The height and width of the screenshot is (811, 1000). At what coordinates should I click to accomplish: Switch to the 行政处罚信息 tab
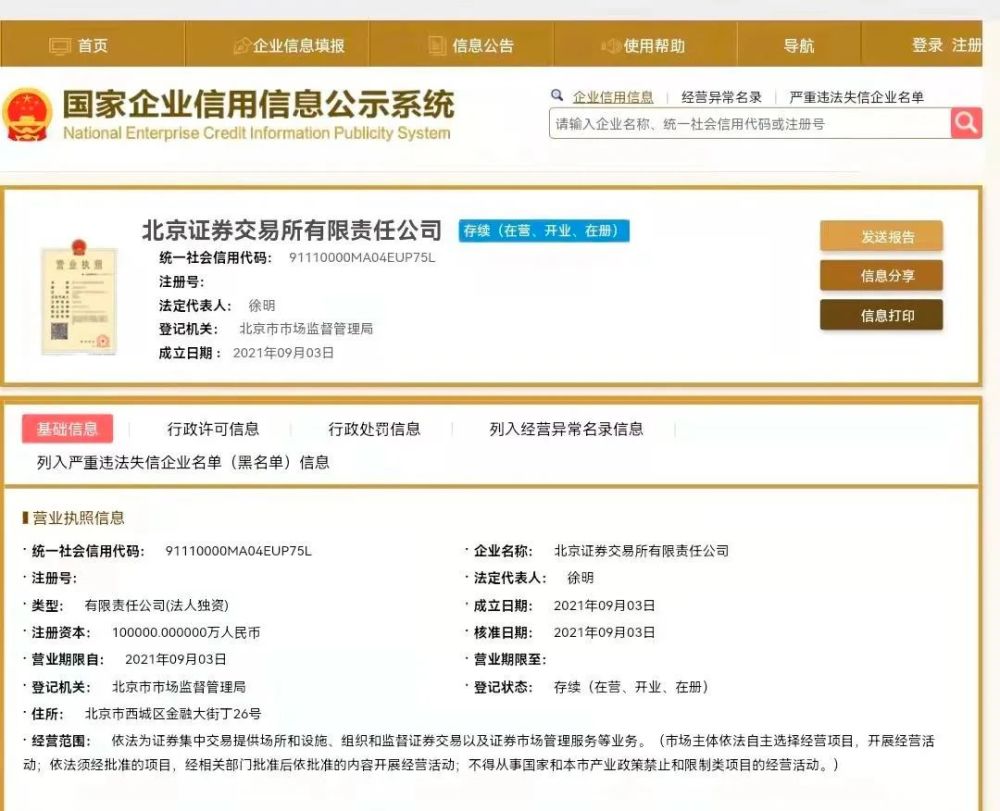point(374,429)
